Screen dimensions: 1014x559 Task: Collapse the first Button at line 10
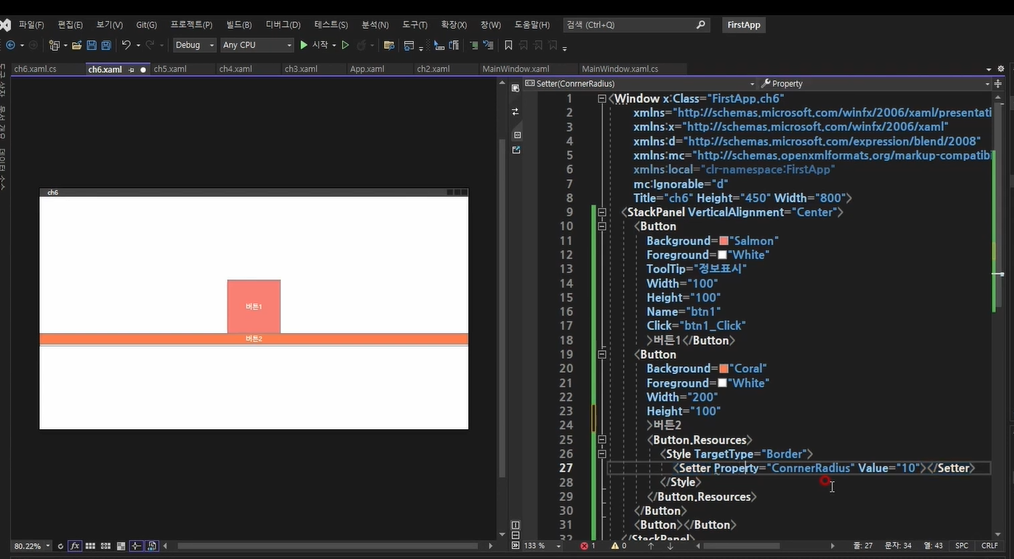click(601, 226)
